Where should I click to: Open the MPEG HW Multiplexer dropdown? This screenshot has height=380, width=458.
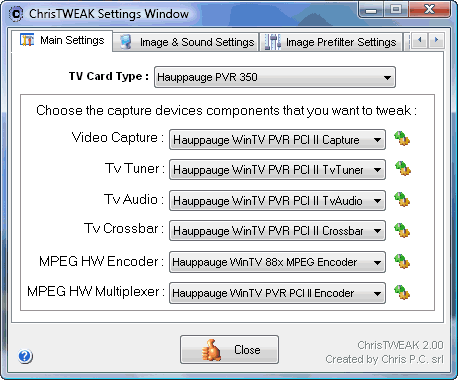pos(277,293)
